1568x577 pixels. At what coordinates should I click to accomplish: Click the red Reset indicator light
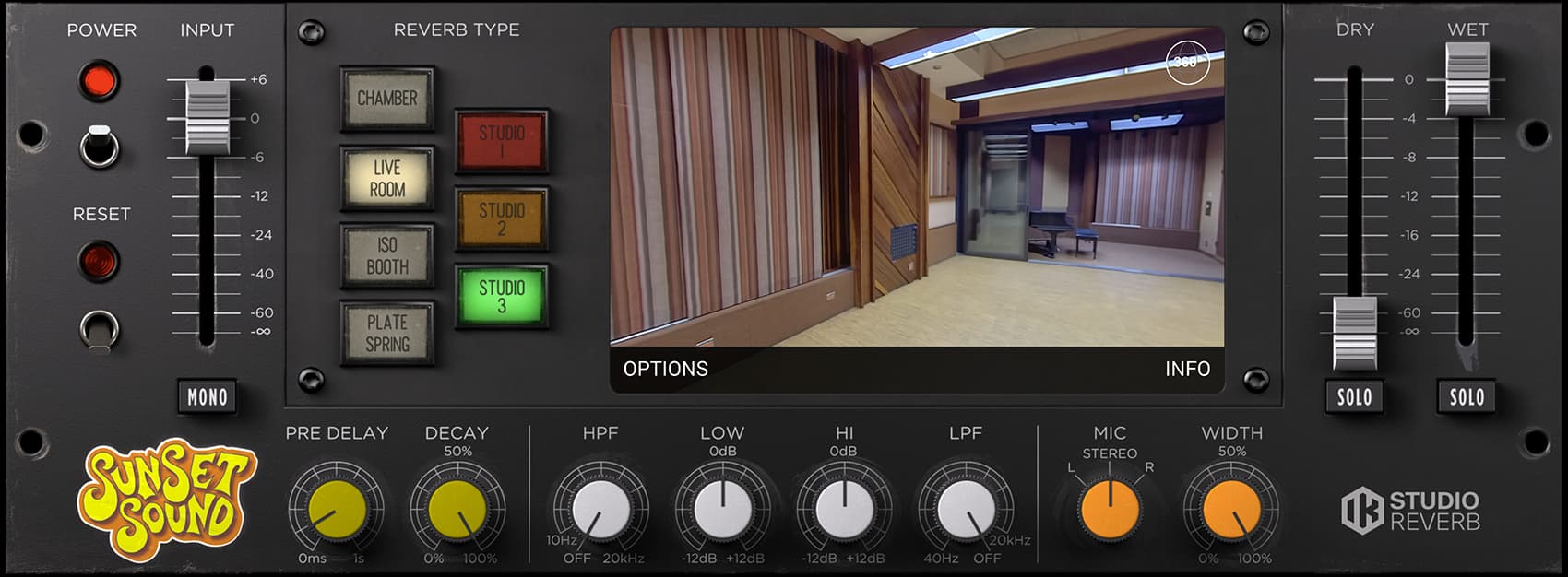click(x=100, y=261)
